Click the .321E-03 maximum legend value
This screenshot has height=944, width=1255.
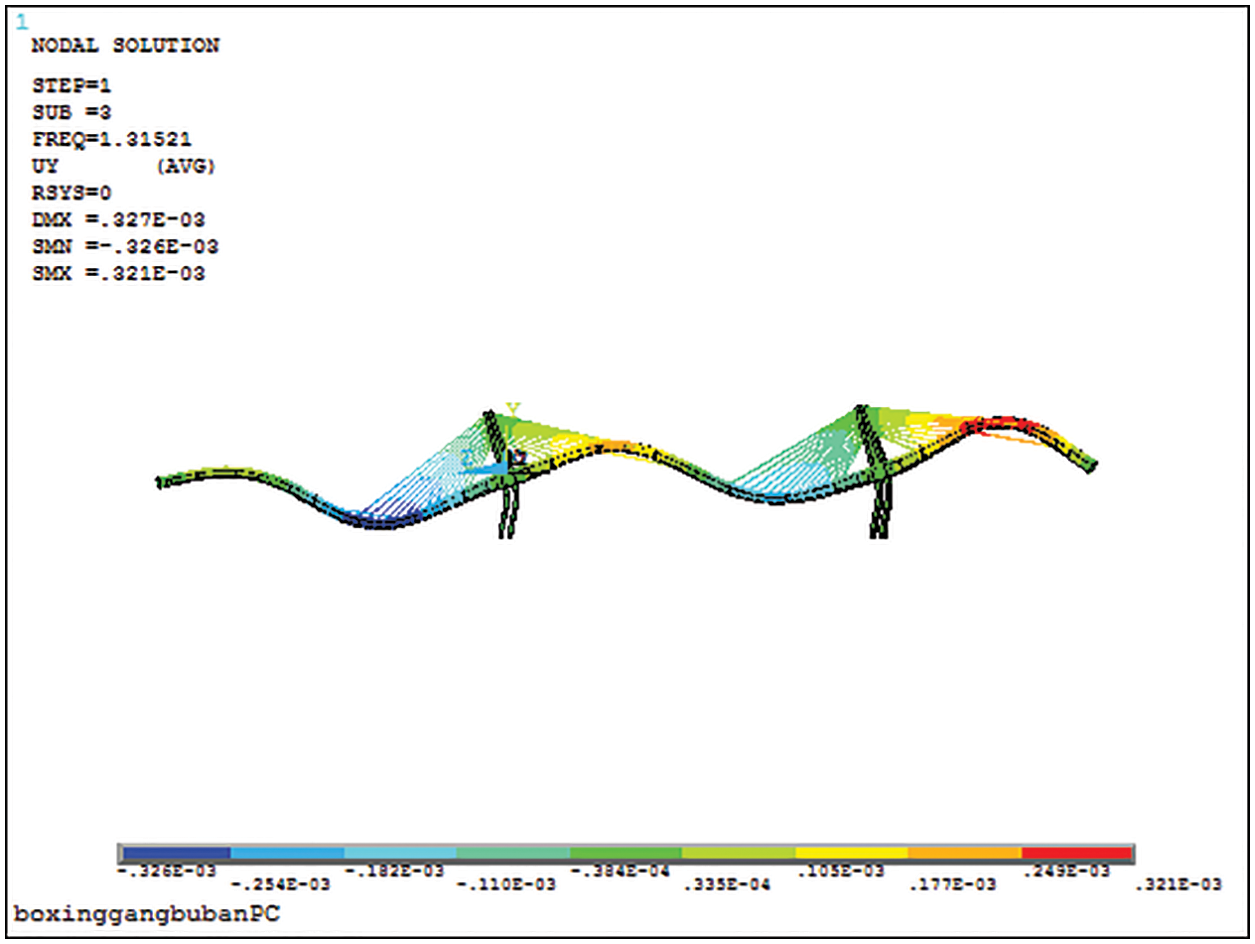[x=1177, y=885]
